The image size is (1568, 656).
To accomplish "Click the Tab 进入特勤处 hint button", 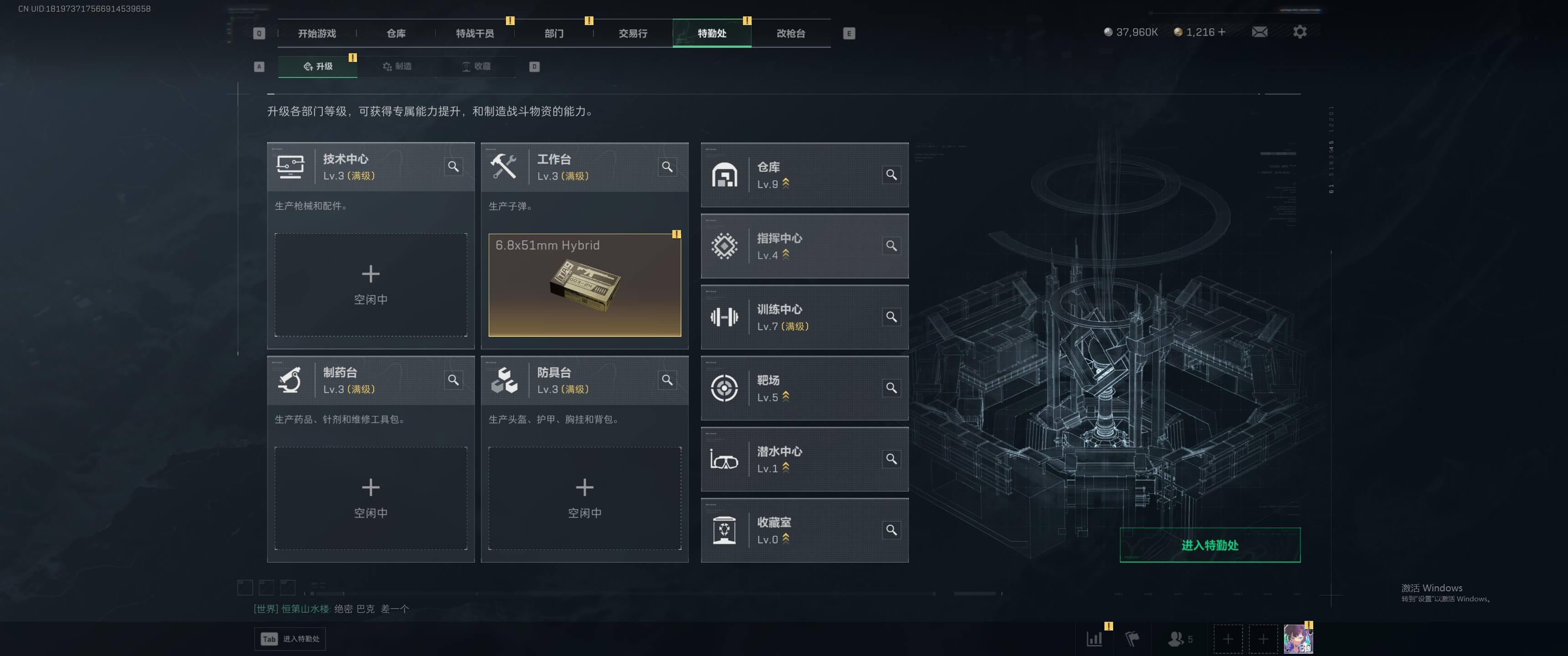I will (290, 639).
